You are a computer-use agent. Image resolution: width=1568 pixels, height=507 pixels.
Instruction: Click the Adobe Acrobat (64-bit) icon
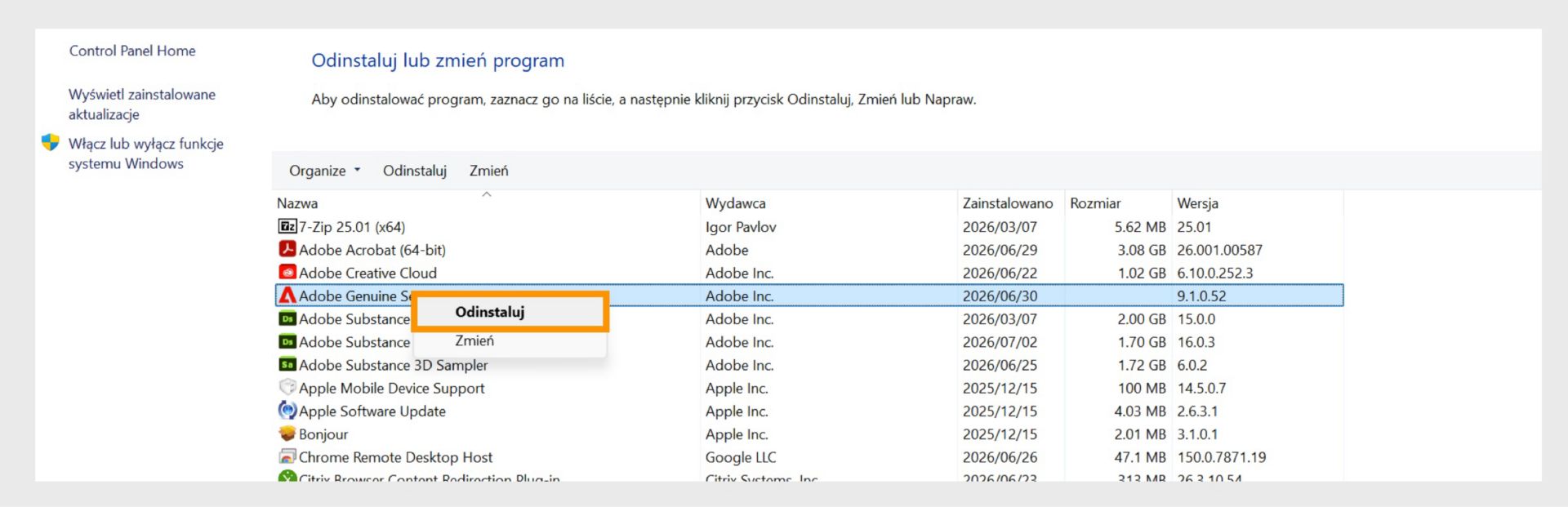(287, 249)
